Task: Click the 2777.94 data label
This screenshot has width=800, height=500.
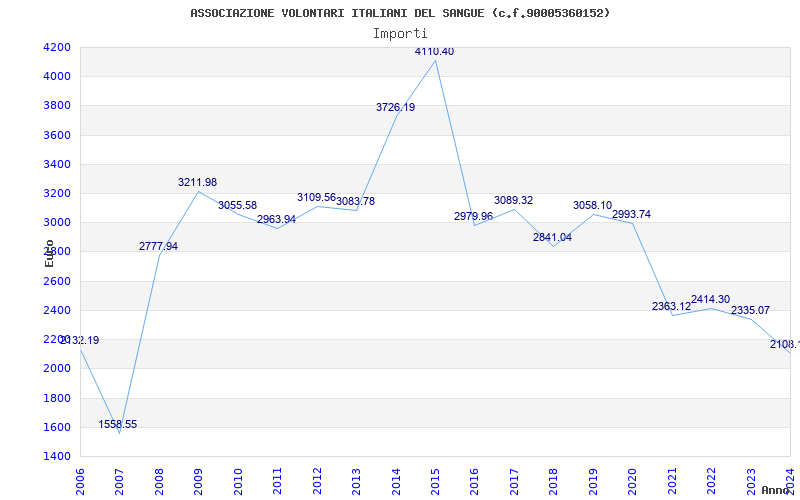Action: [159, 246]
